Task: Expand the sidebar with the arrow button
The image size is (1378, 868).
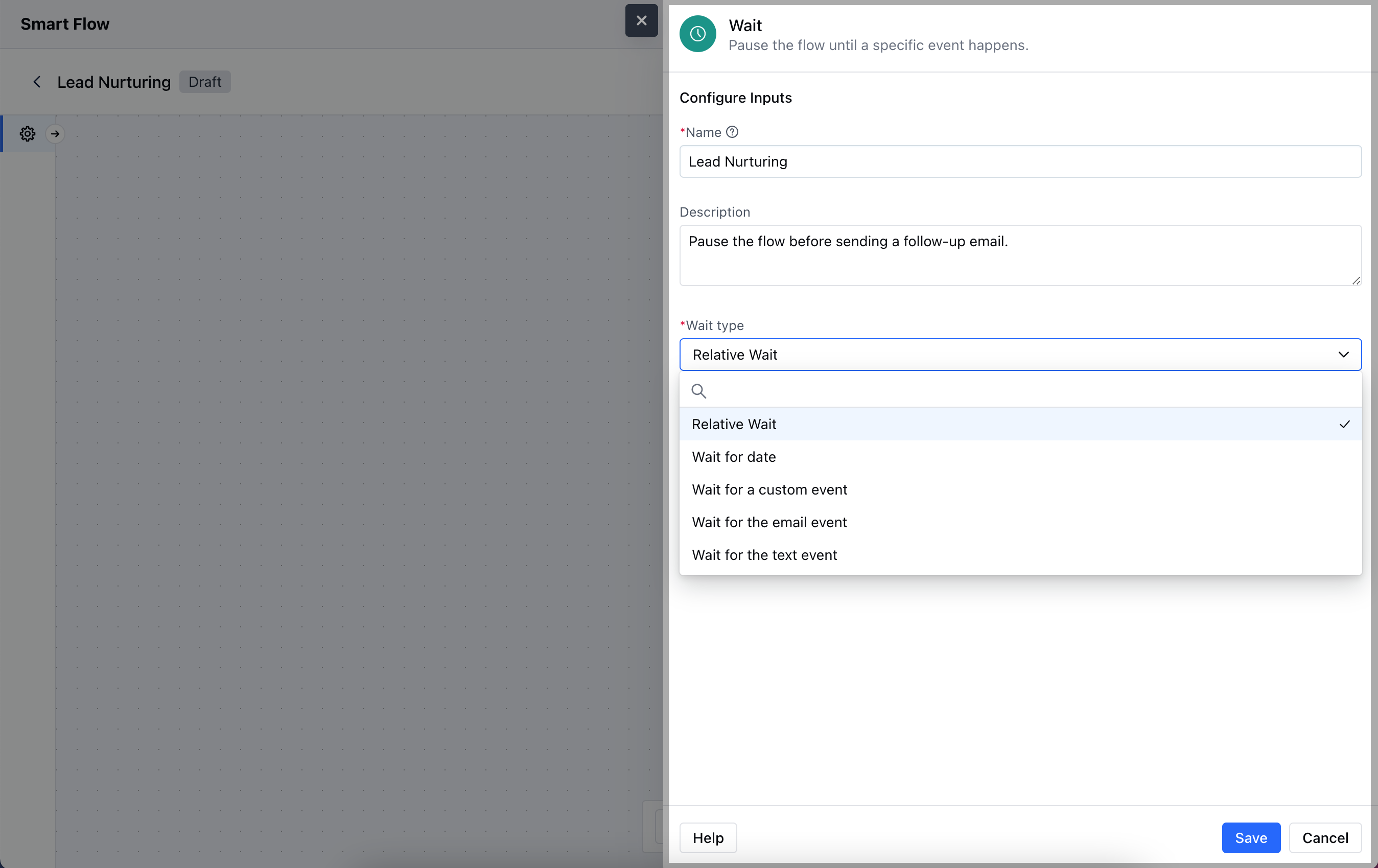Action: pyautogui.click(x=55, y=133)
